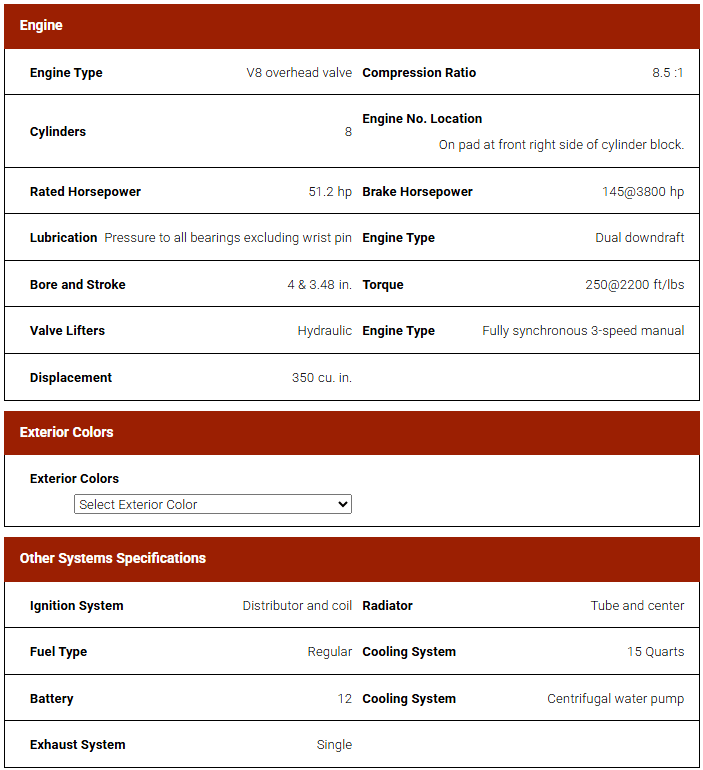Click the Brake Horsepower label

[417, 192]
